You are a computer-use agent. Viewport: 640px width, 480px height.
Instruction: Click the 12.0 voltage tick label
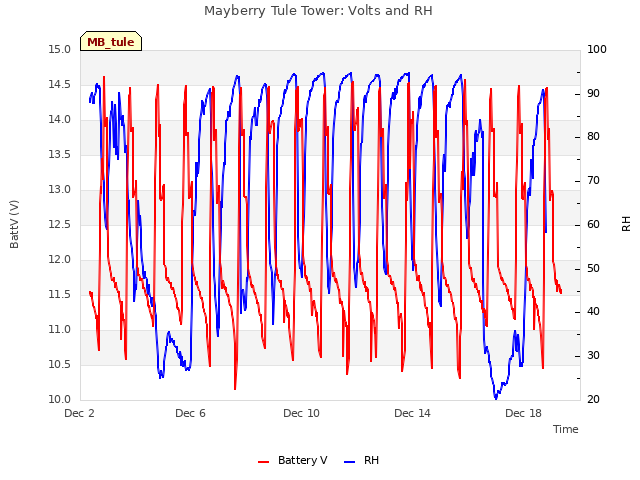(59, 260)
